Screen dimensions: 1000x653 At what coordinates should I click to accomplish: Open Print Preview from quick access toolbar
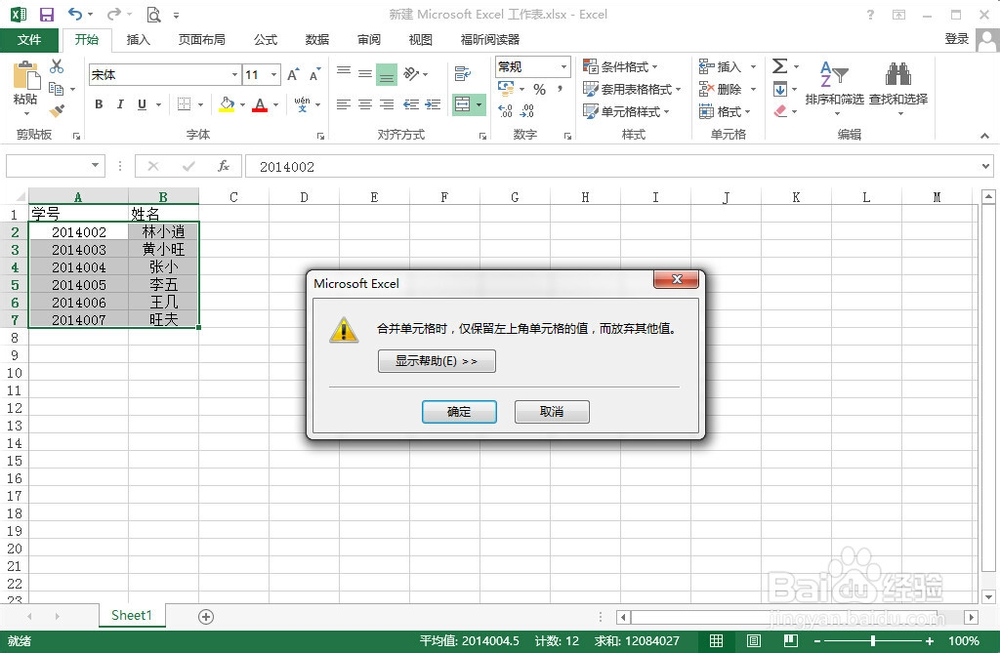tap(154, 14)
